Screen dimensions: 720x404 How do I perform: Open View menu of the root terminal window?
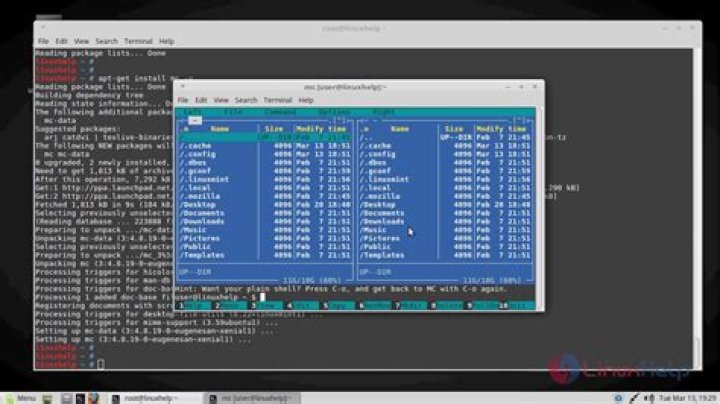(82, 41)
